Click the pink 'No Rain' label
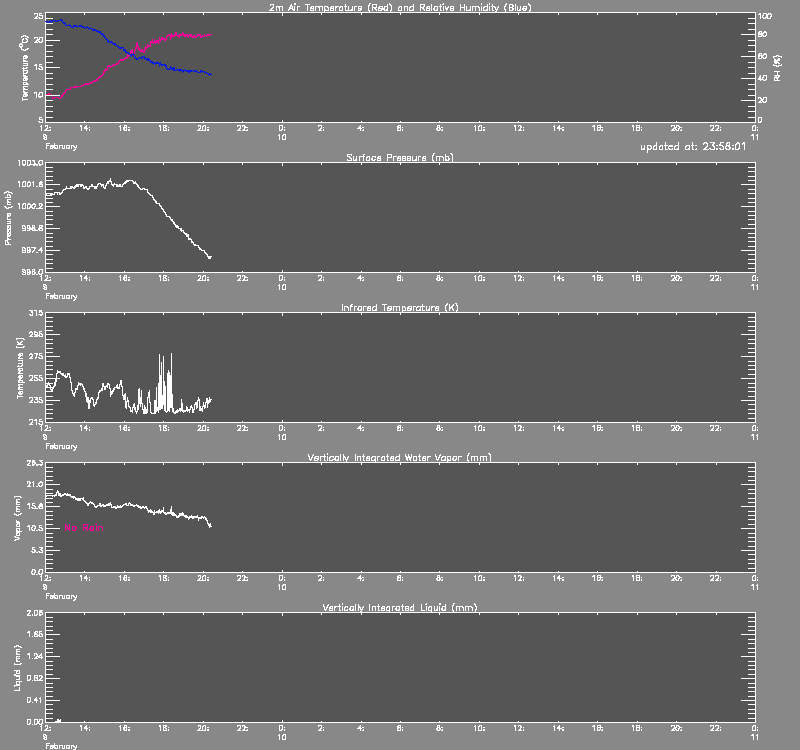The width and height of the screenshot is (800, 750). pyautogui.click(x=84, y=527)
